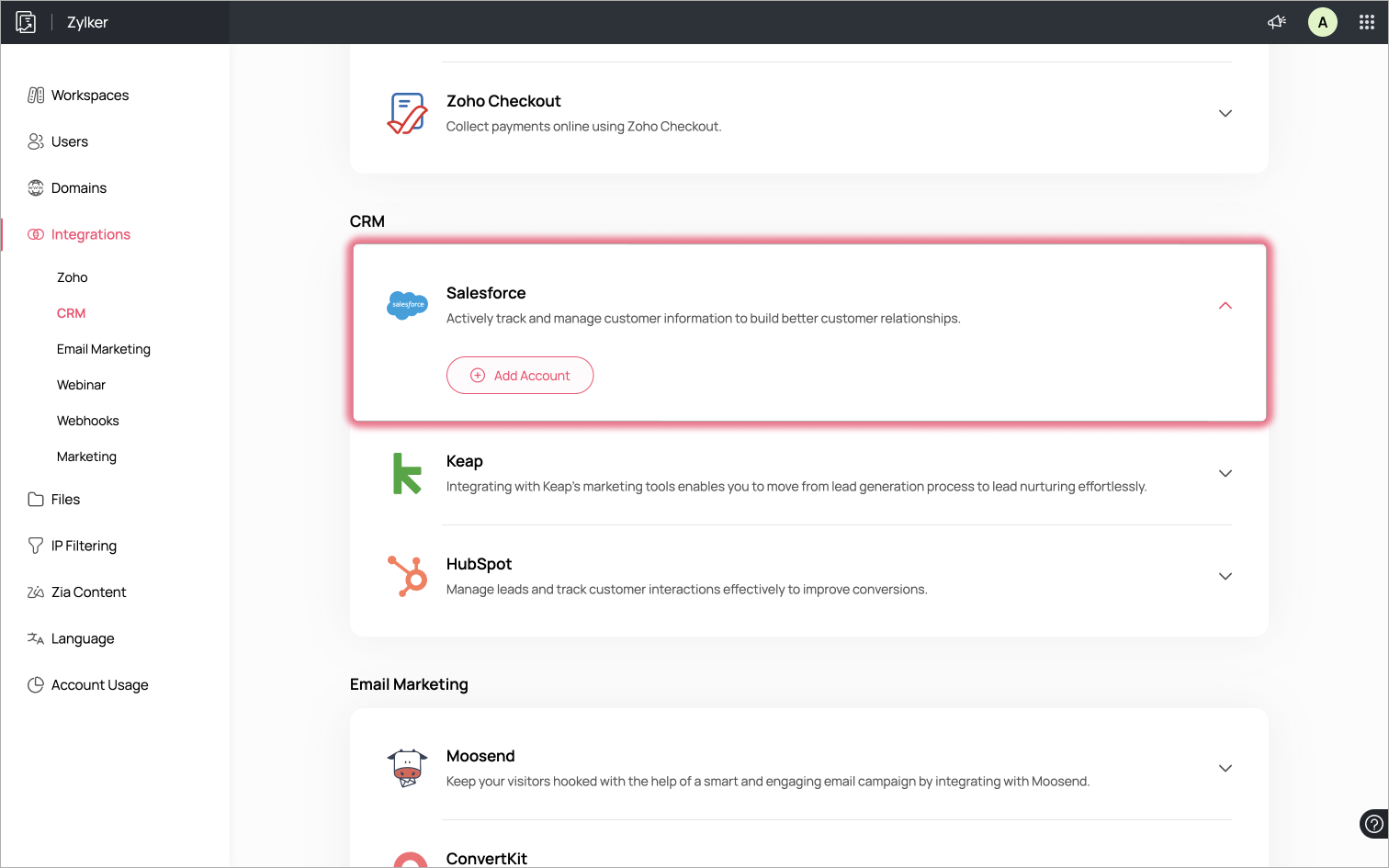
Task: Open Zia Content page
Action: click(x=89, y=592)
